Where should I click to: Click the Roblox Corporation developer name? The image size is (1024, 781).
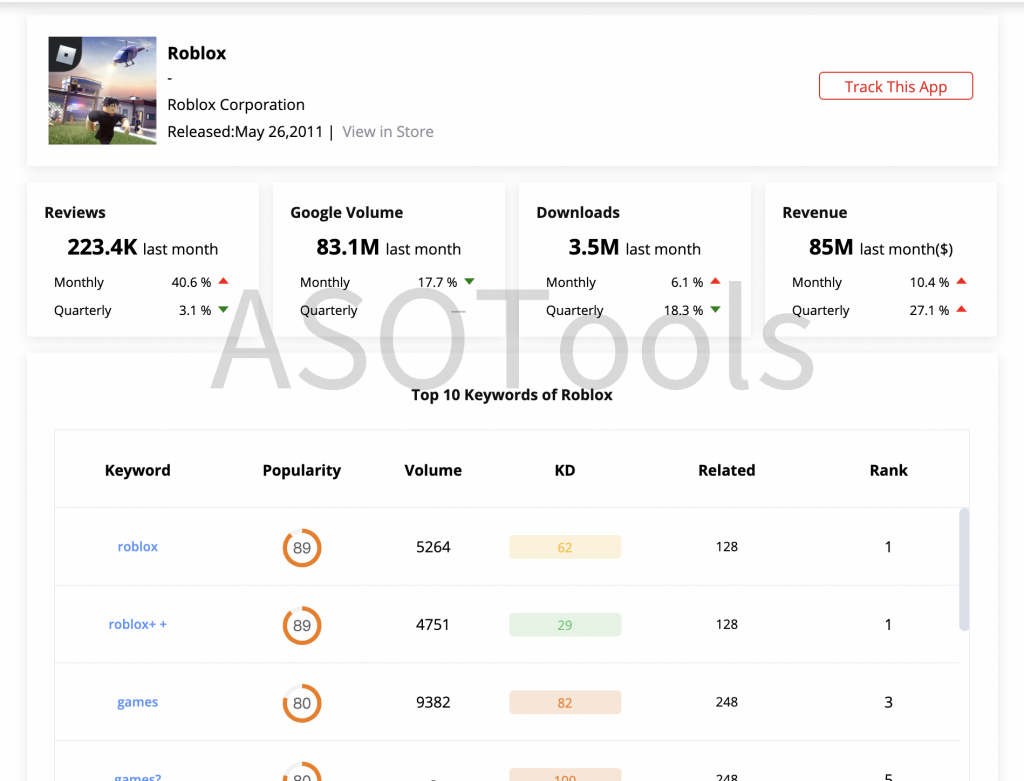[236, 104]
